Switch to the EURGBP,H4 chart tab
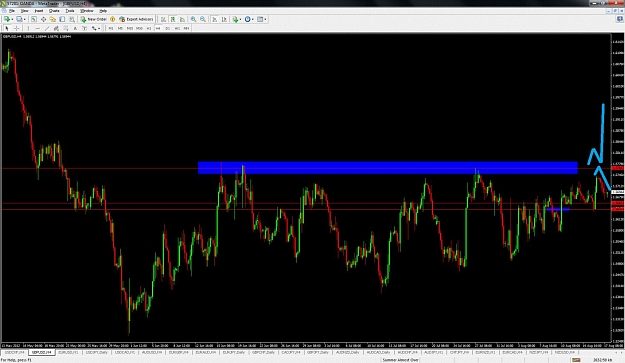The image size is (625, 363). click(179, 353)
